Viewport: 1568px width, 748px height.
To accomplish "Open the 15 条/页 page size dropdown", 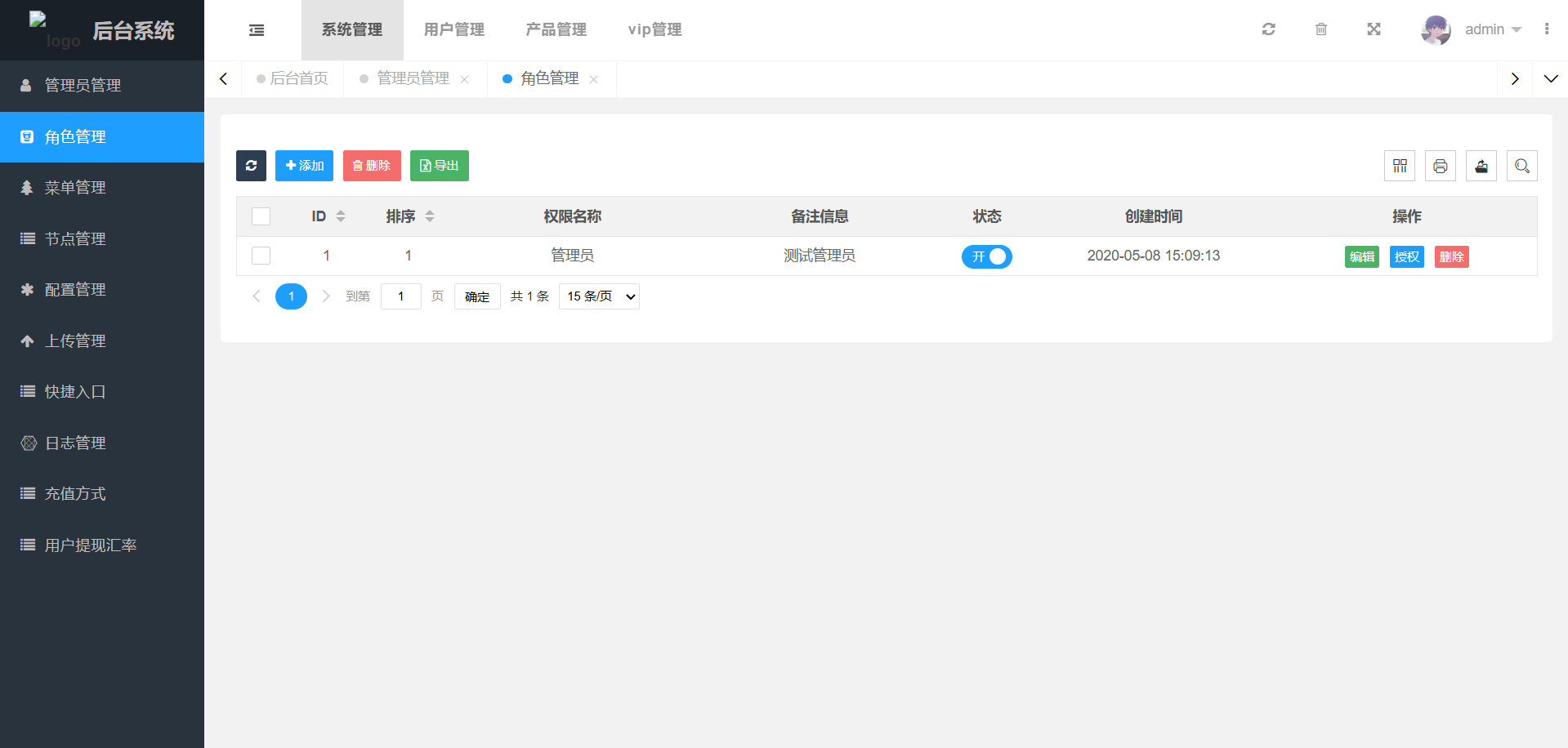I will (x=599, y=296).
